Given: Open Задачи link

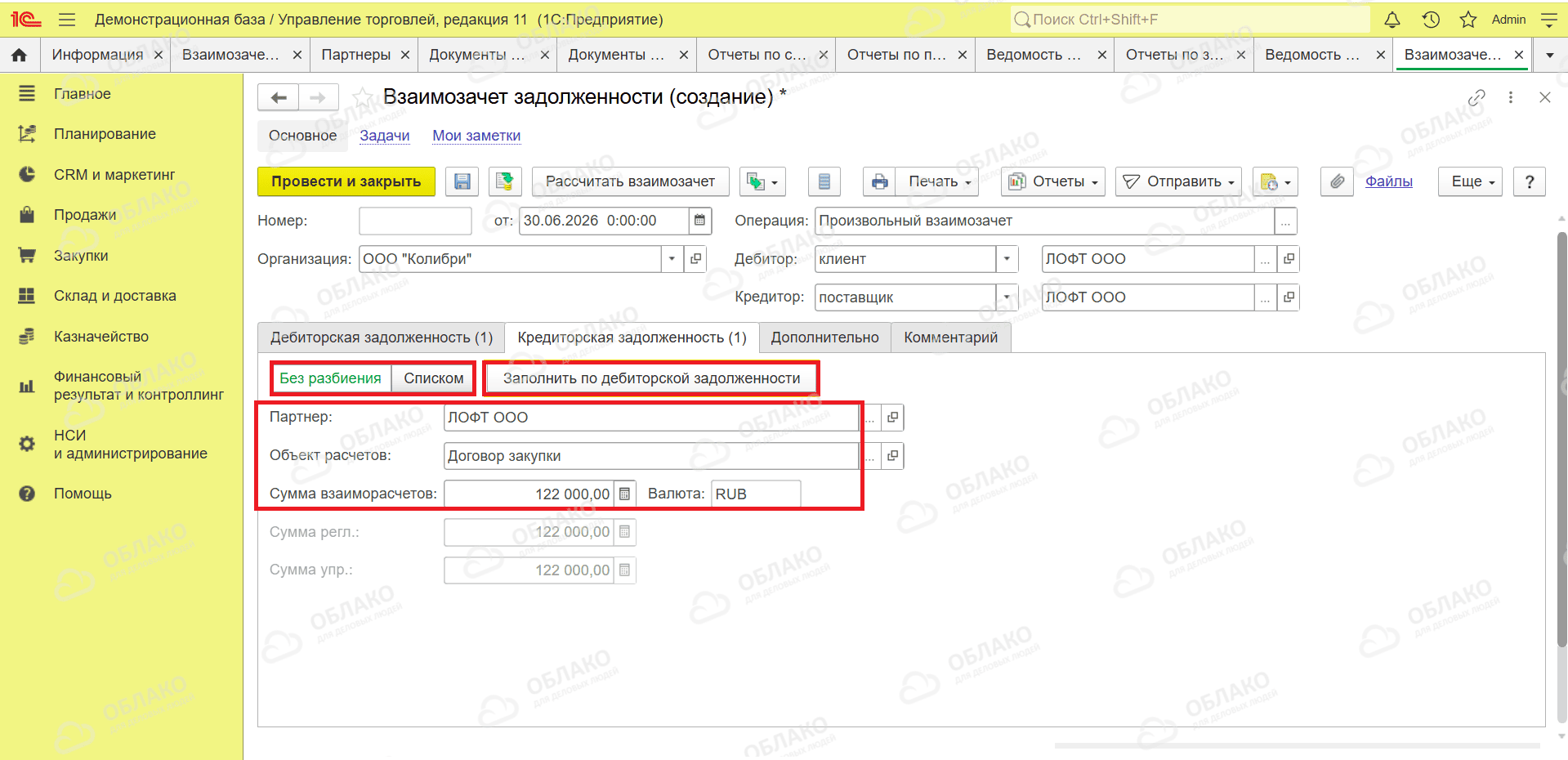Looking at the screenshot, I should (x=385, y=136).
